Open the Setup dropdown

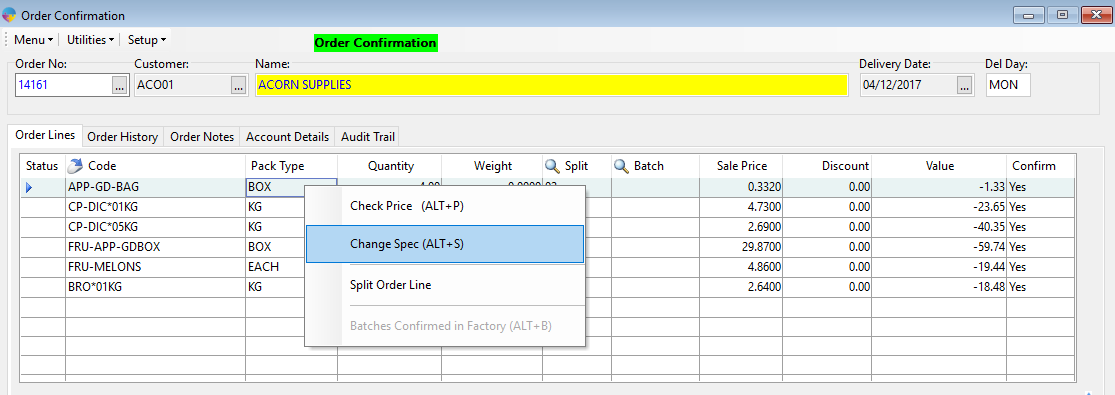pyautogui.click(x=146, y=40)
